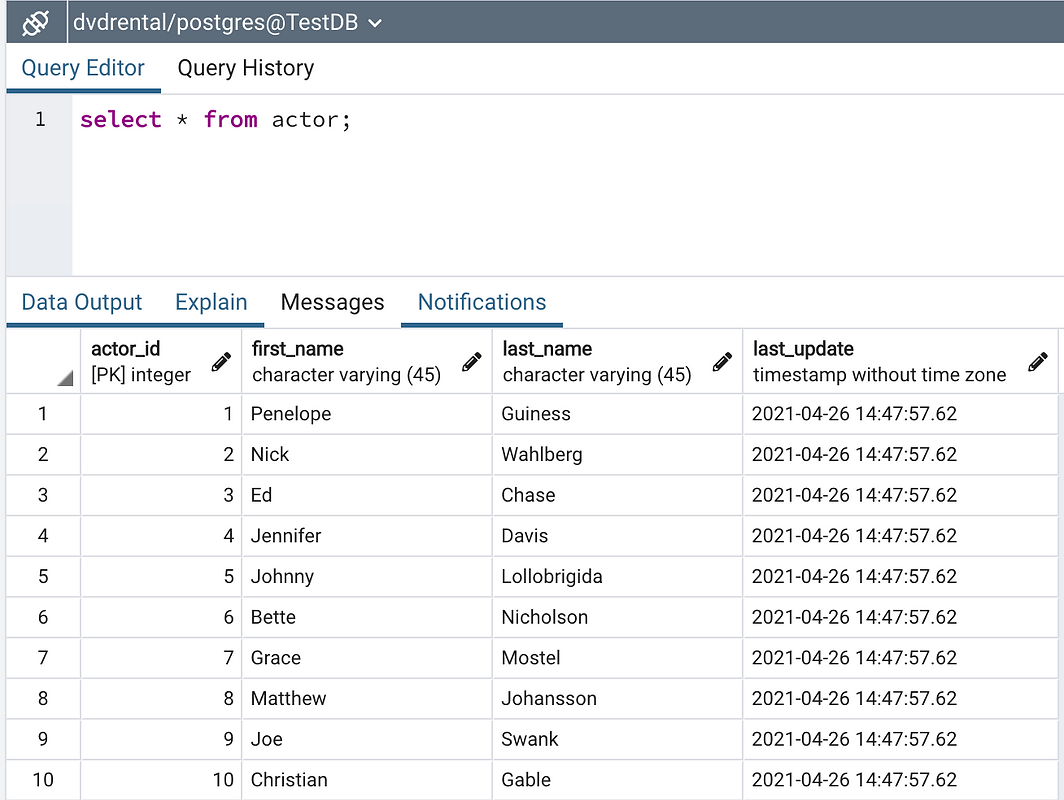Screen dimensions: 1064x800
Task: Click the last_name cell Swank
Action: [618, 740]
